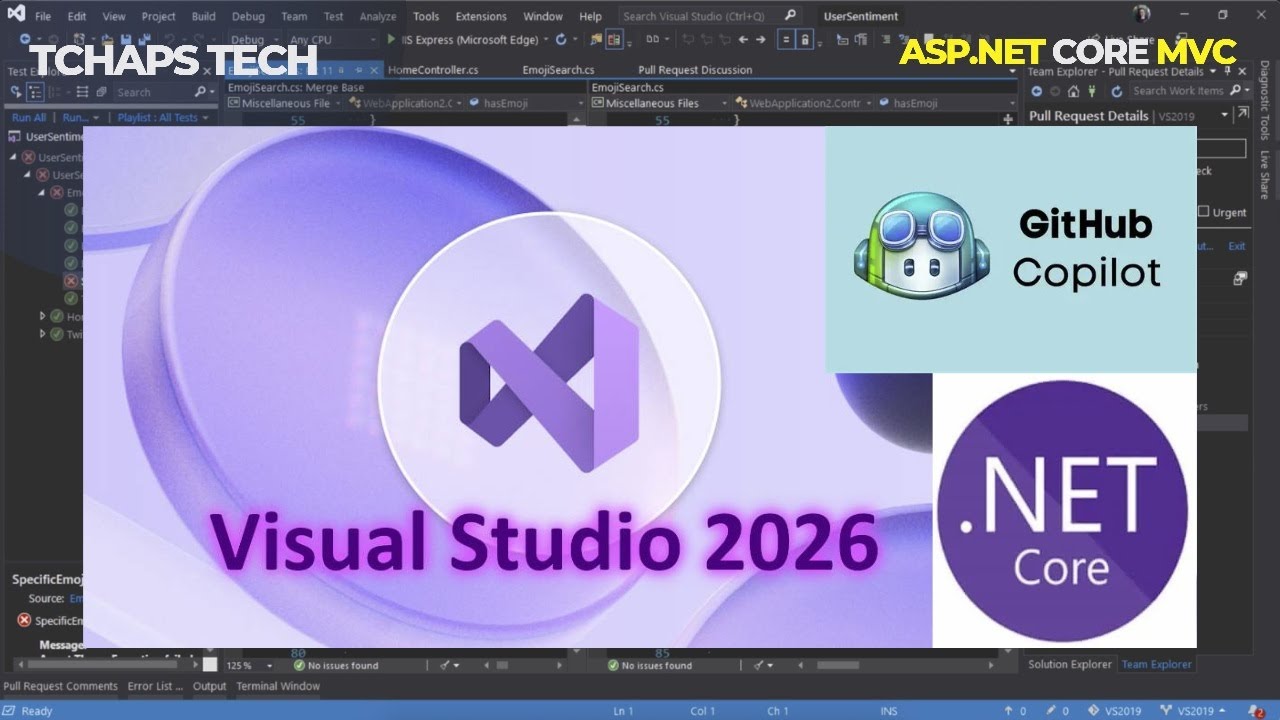This screenshot has height=720, width=1280.
Task: Open the File menu
Action: pyautogui.click(x=43, y=16)
